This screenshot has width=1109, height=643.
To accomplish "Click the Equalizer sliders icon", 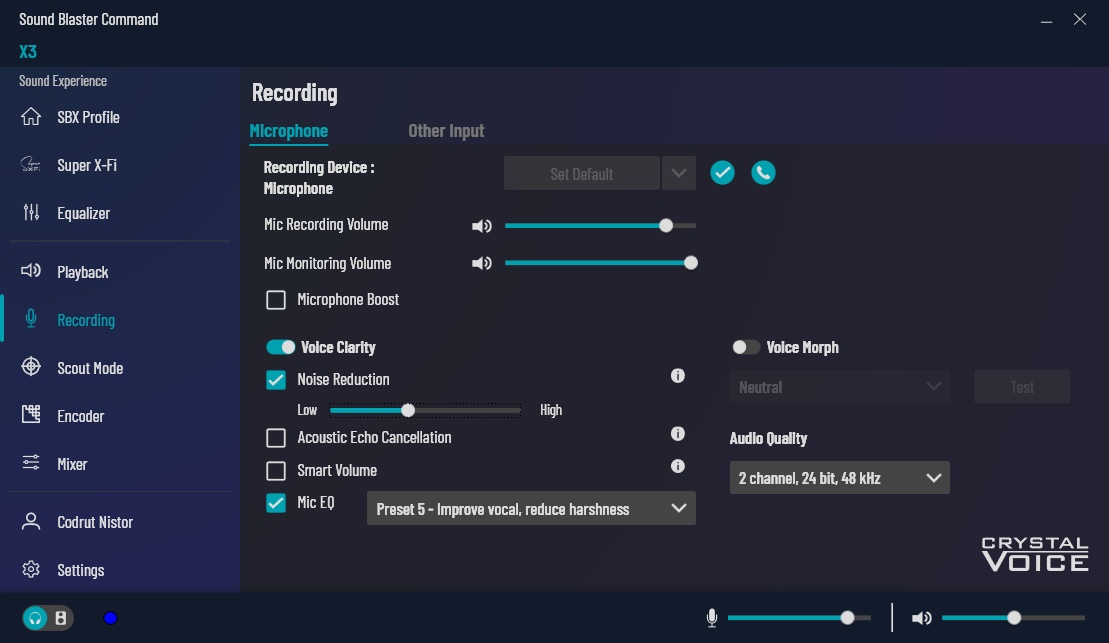I will point(31,212).
